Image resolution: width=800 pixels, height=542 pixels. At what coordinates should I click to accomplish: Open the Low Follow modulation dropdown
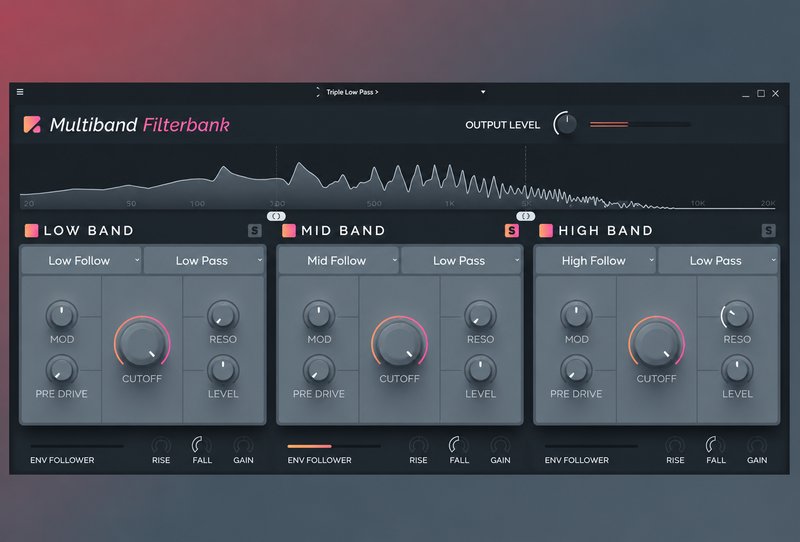[81, 260]
